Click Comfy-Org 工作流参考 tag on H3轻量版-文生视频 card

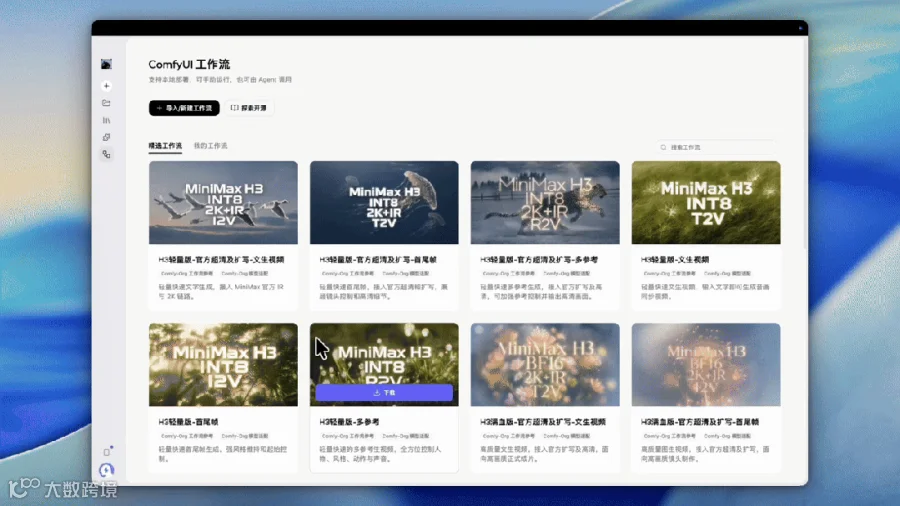pos(669,274)
